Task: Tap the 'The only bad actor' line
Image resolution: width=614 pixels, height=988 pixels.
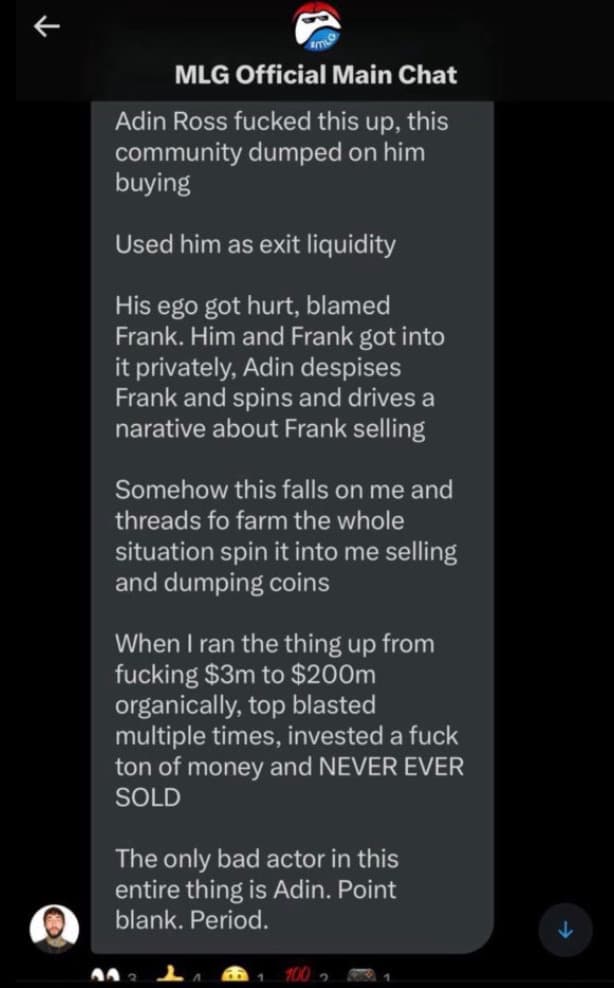Action: click(256, 858)
